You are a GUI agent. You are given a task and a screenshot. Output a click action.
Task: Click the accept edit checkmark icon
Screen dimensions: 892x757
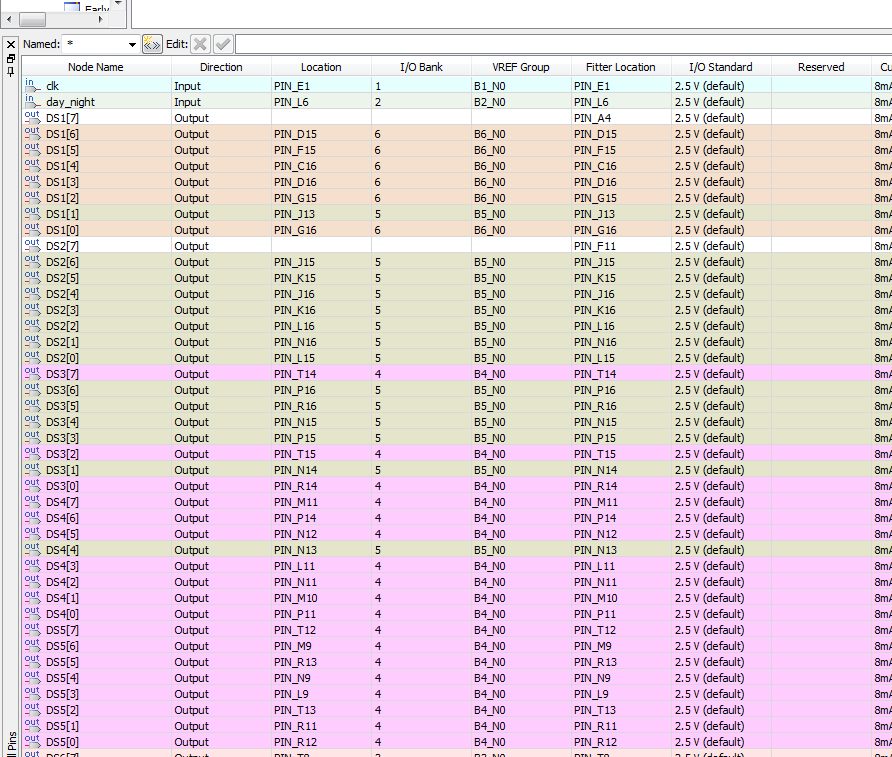point(223,44)
